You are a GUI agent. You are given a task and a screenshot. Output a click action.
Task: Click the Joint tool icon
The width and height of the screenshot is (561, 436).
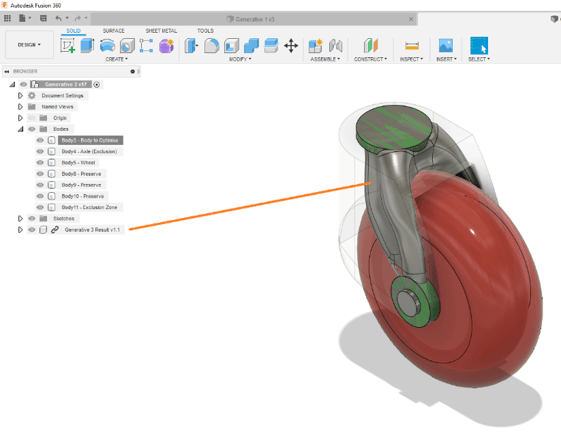tap(336, 46)
